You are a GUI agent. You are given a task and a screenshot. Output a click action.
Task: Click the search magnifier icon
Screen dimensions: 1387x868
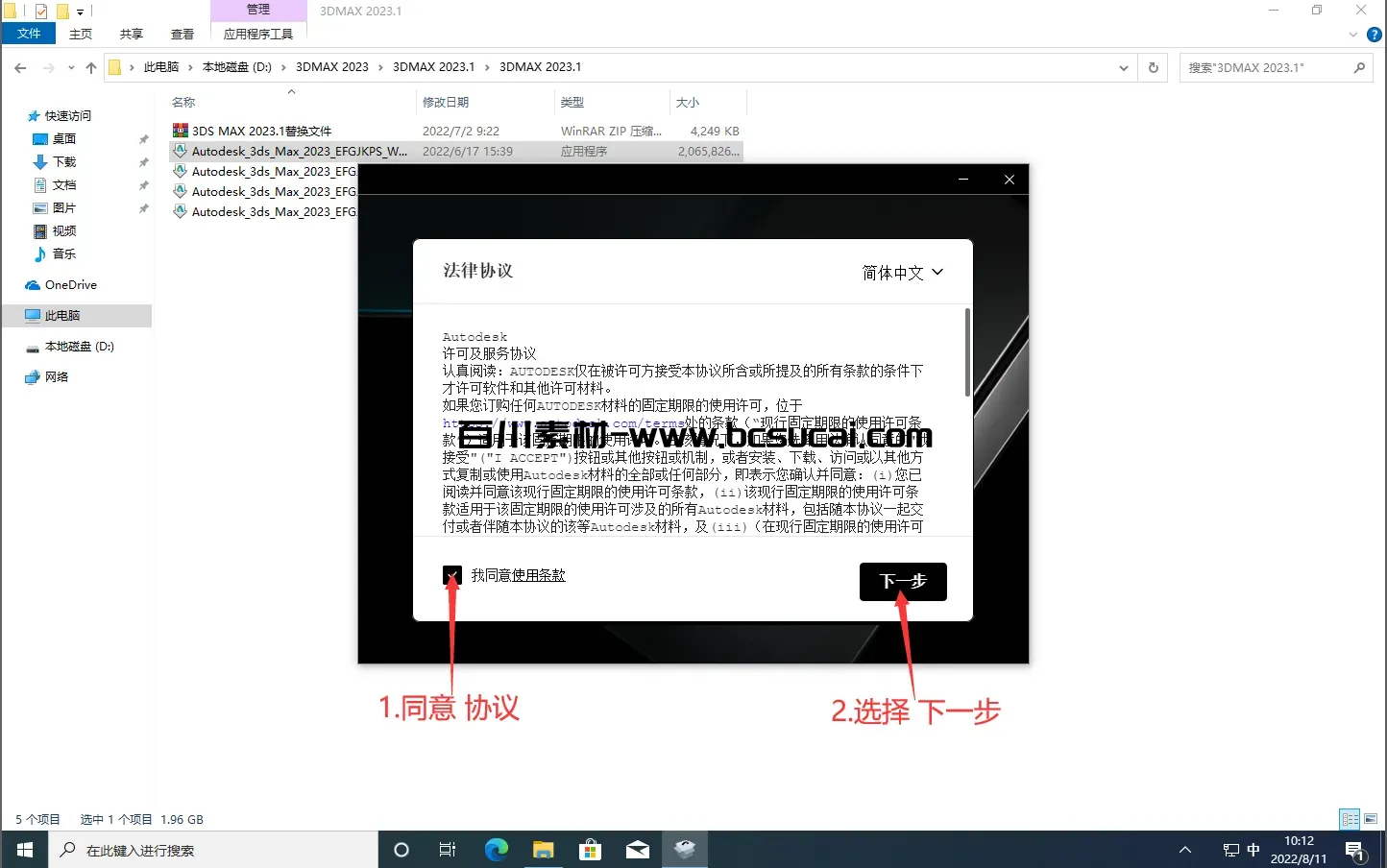coord(1359,67)
